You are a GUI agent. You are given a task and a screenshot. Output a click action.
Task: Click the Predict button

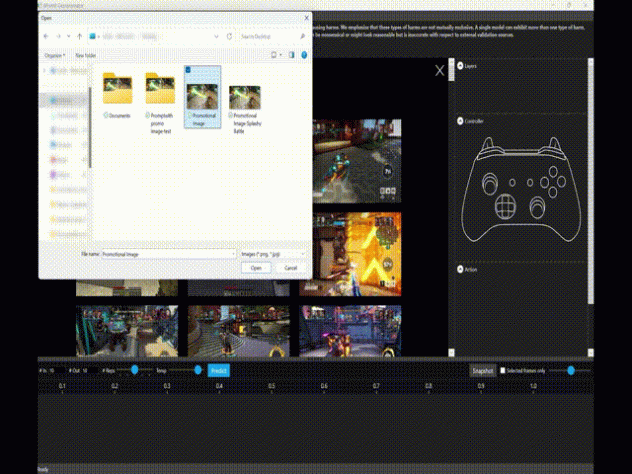(x=218, y=370)
